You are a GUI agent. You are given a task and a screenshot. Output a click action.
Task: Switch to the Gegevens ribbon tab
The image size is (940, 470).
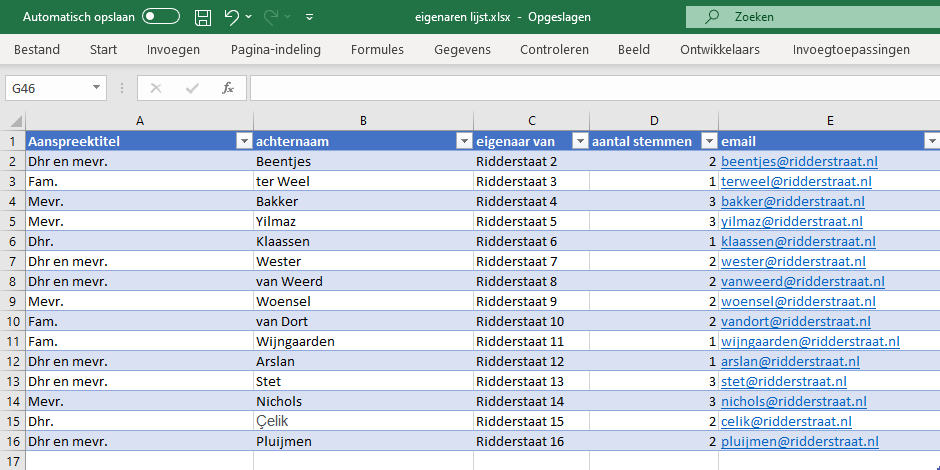coord(462,50)
